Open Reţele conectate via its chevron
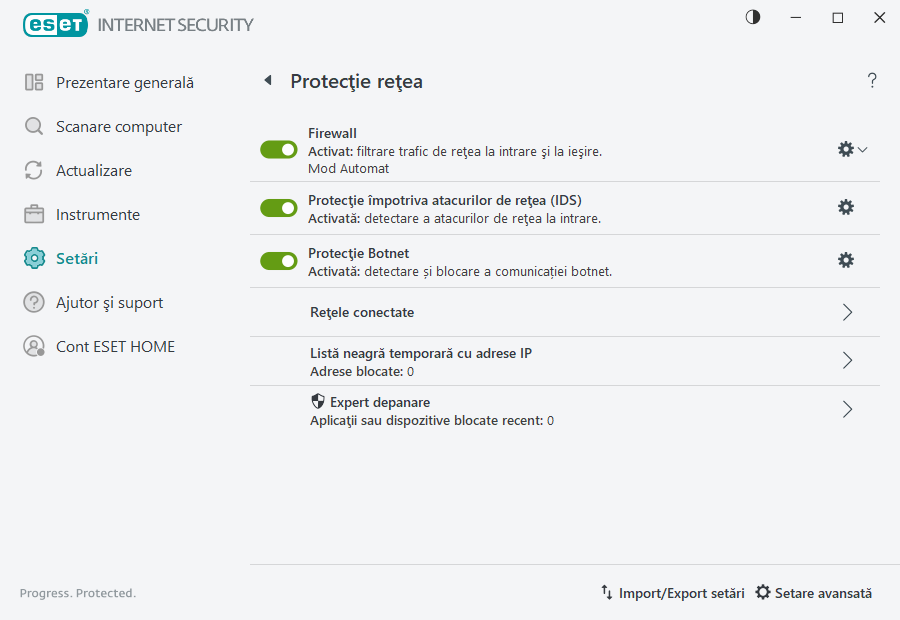Screen dimensions: 900x620 (847, 312)
